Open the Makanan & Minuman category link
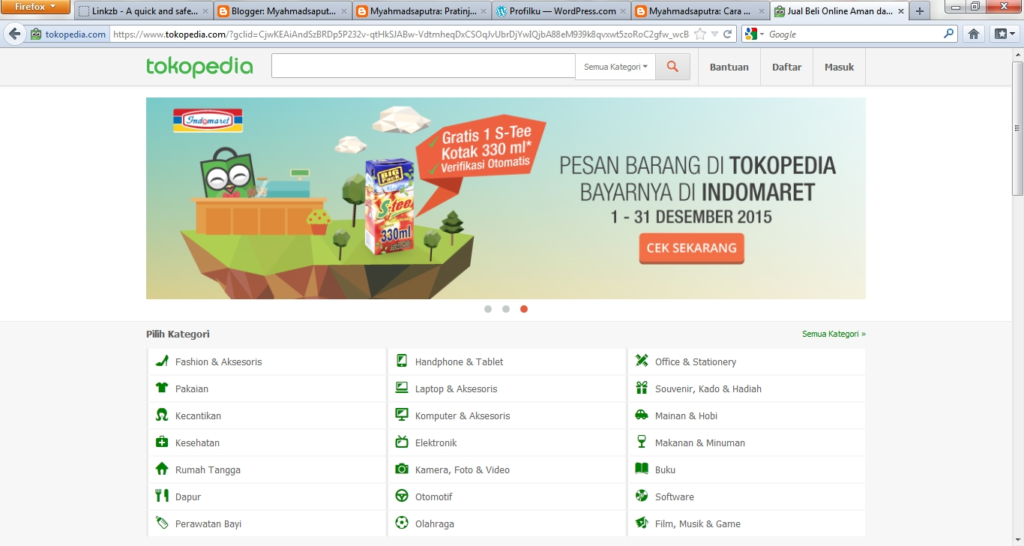Image resolution: width=1024 pixels, height=546 pixels. click(x=699, y=442)
